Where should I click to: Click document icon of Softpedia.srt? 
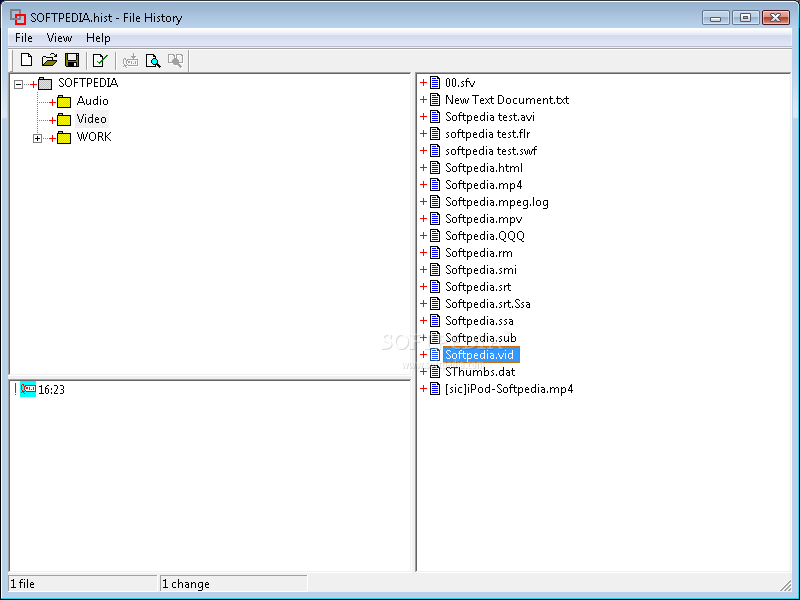click(435, 287)
